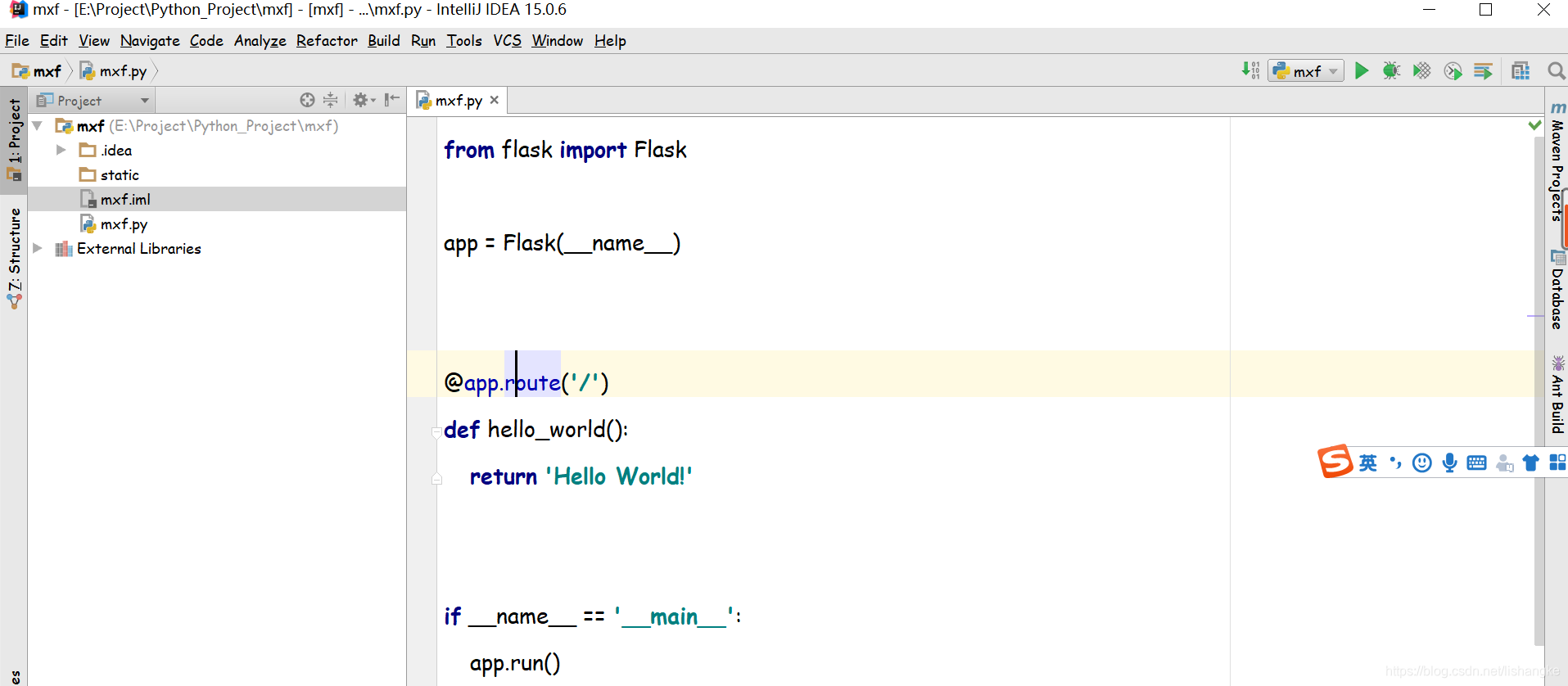The height and width of the screenshot is (686, 1568).
Task: Open the Refactor menu
Action: click(x=326, y=41)
